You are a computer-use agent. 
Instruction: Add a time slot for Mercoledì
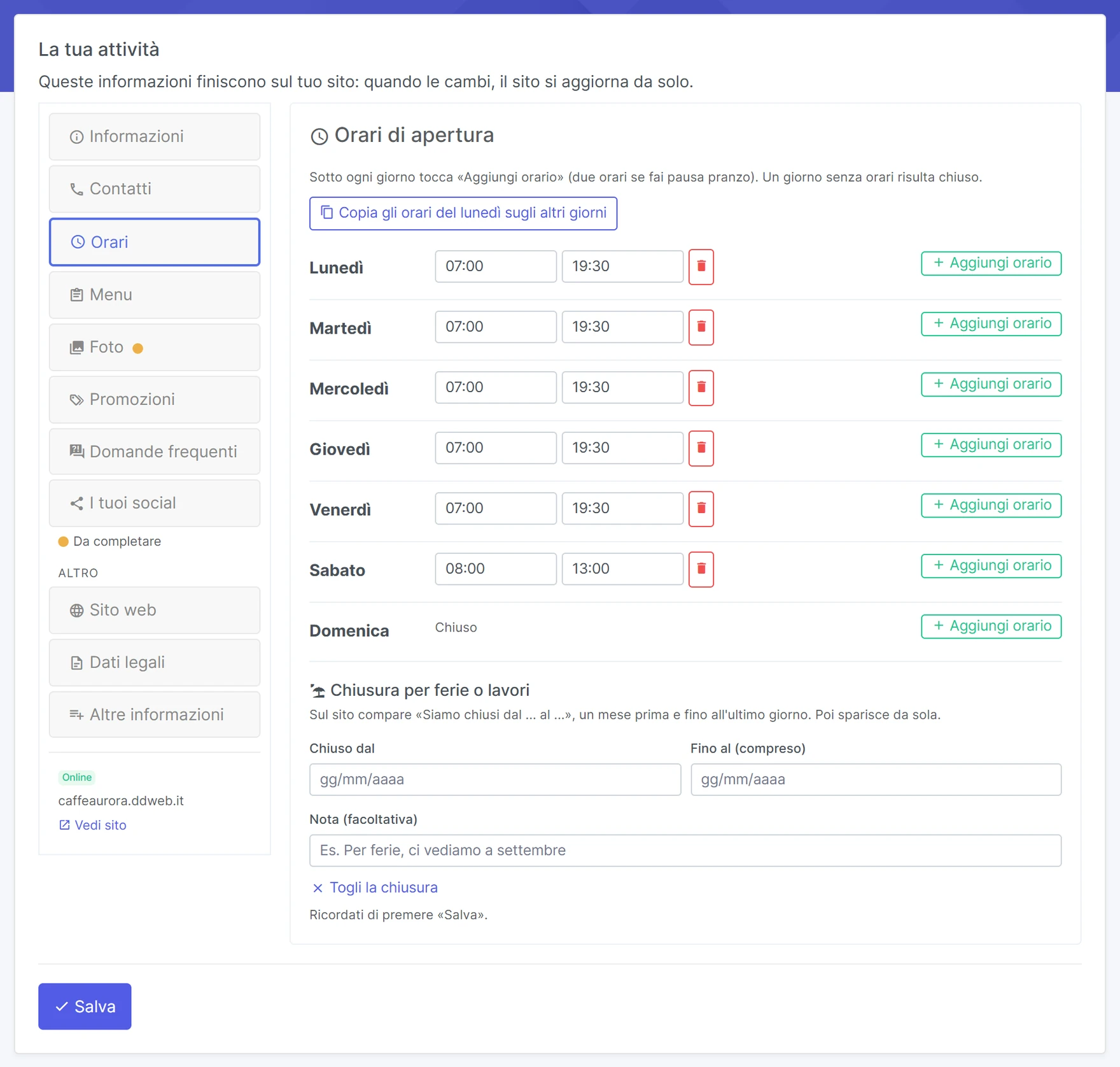click(991, 385)
